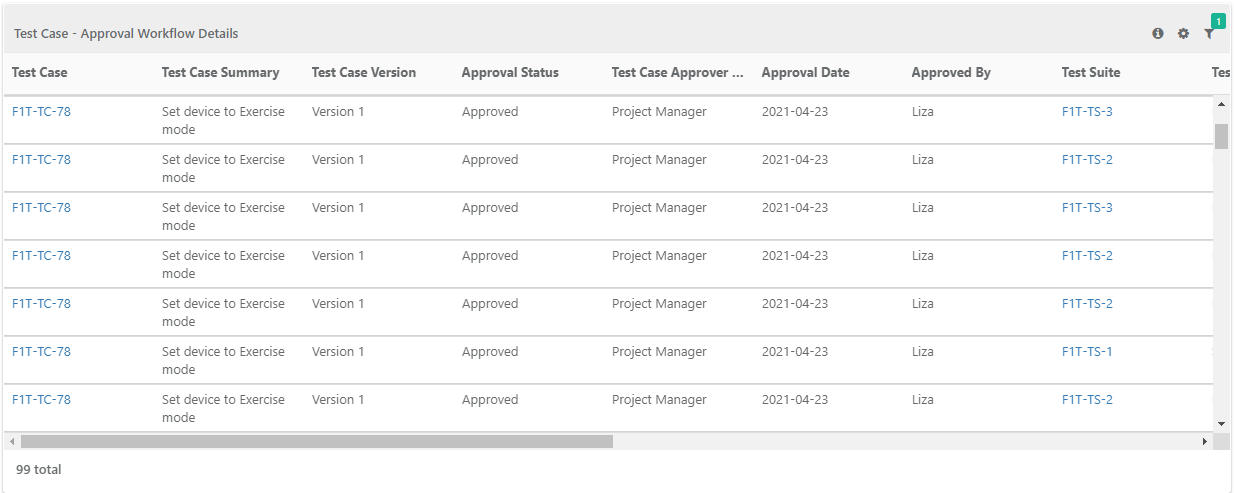Click the Test Case Approver column header
1234x493 pixels.
[678, 72]
